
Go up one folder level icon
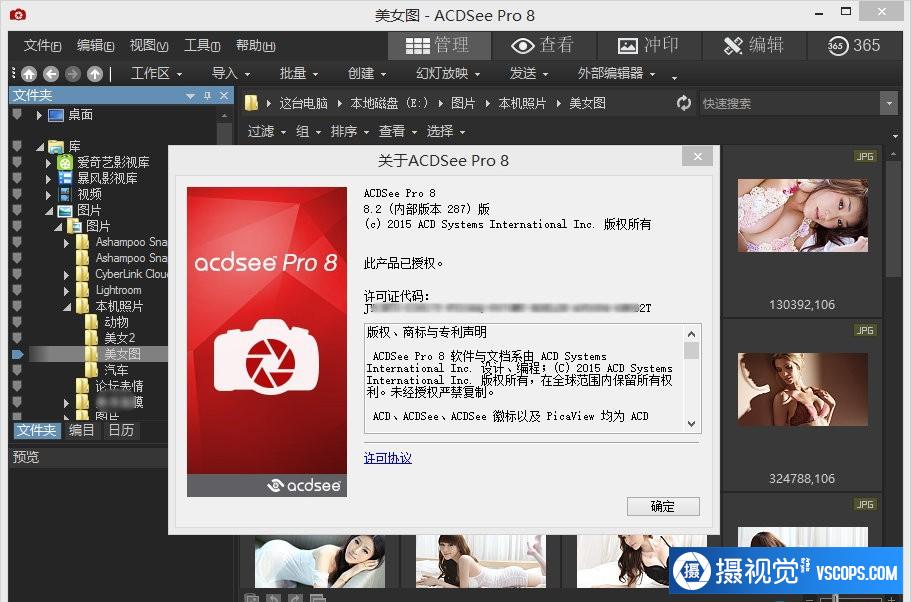[95, 73]
